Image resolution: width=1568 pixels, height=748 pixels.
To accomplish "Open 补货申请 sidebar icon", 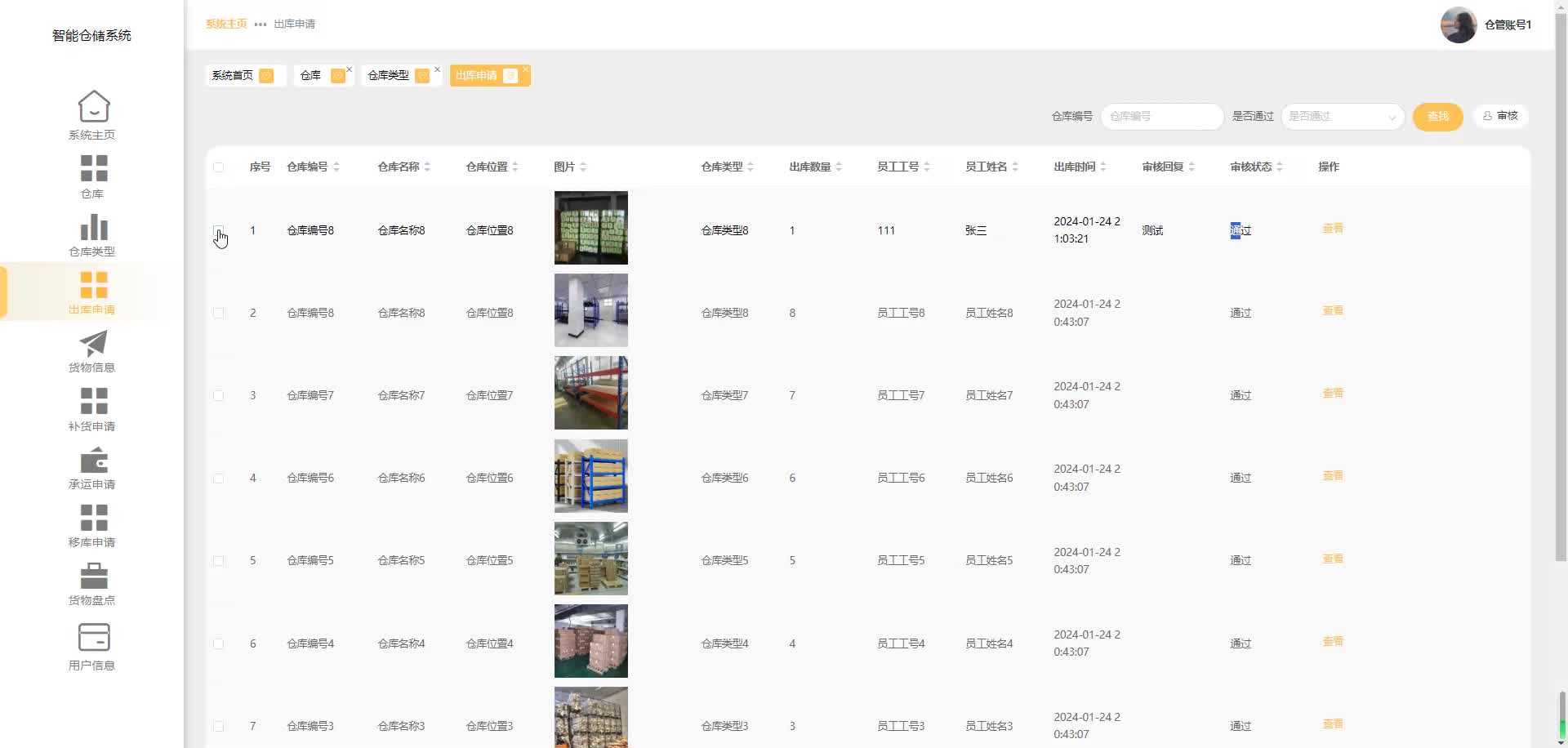I will [93, 402].
